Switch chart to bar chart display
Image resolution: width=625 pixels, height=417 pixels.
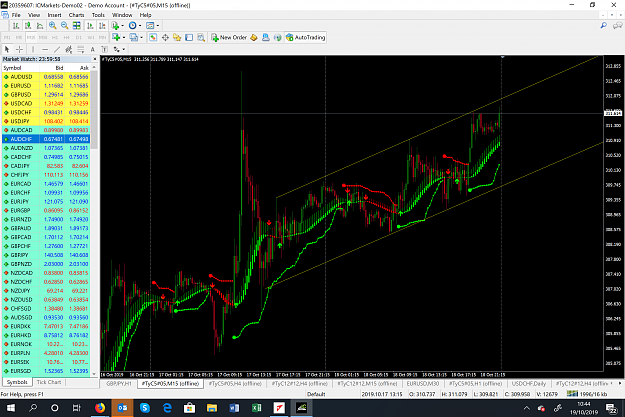tap(16, 26)
